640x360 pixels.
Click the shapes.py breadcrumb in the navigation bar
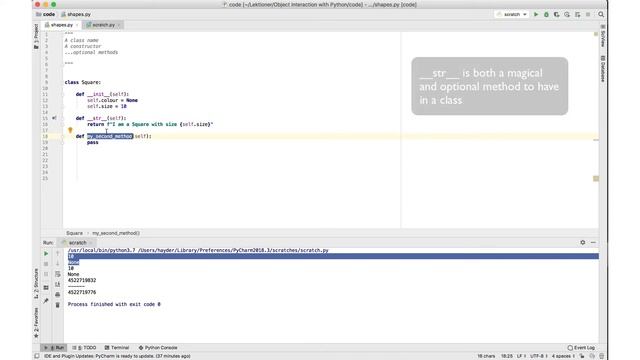pyautogui.click(x=76, y=14)
